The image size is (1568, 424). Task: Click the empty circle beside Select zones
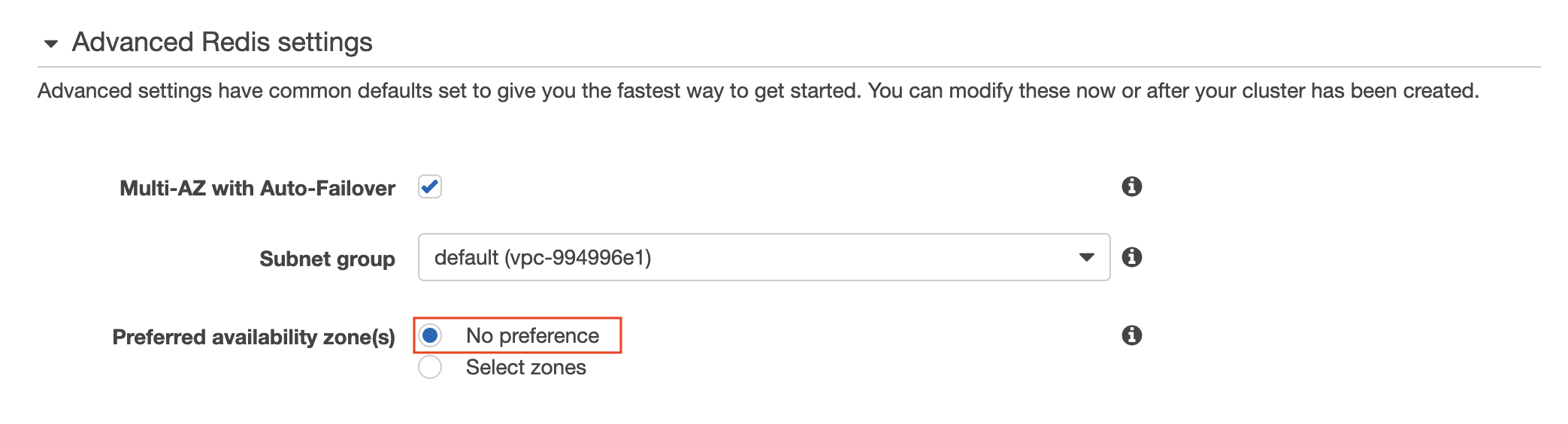pyautogui.click(x=430, y=367)
